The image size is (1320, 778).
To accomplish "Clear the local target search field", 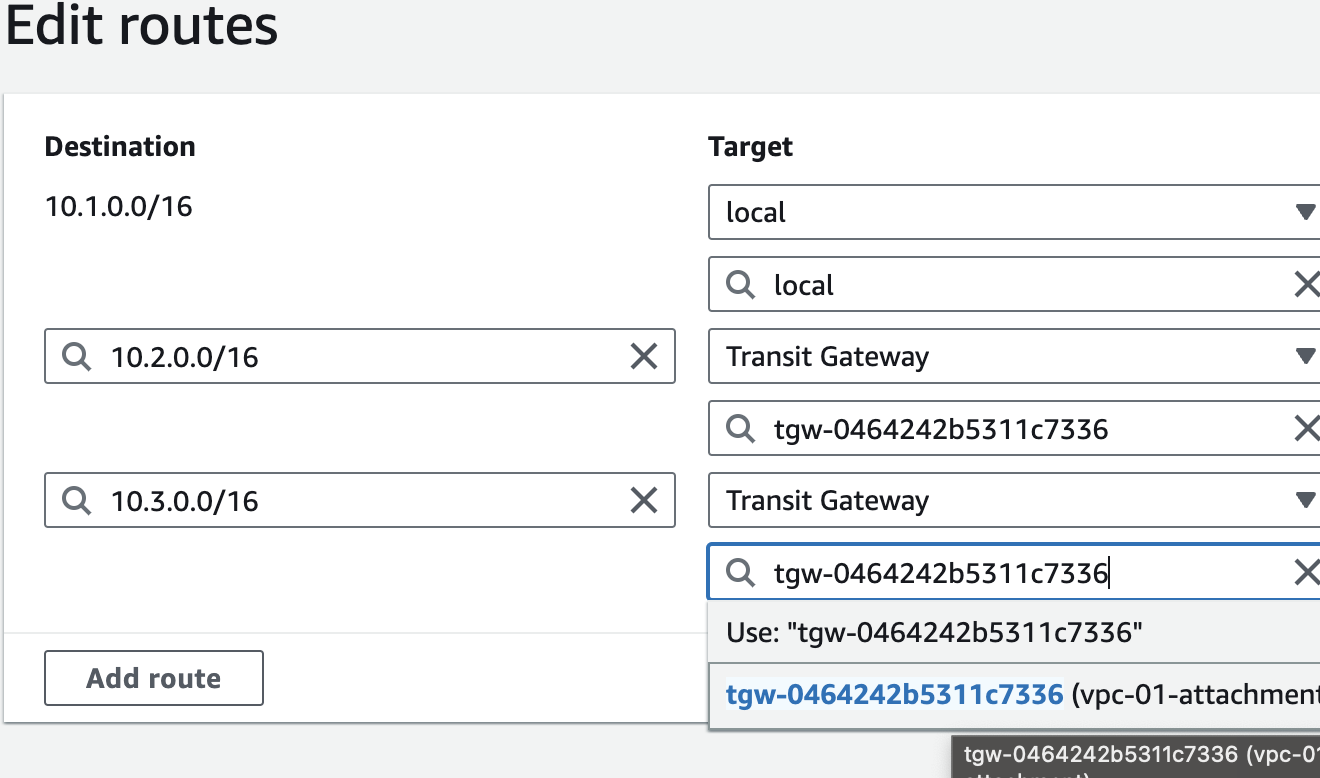I will tap(1306, 286).
